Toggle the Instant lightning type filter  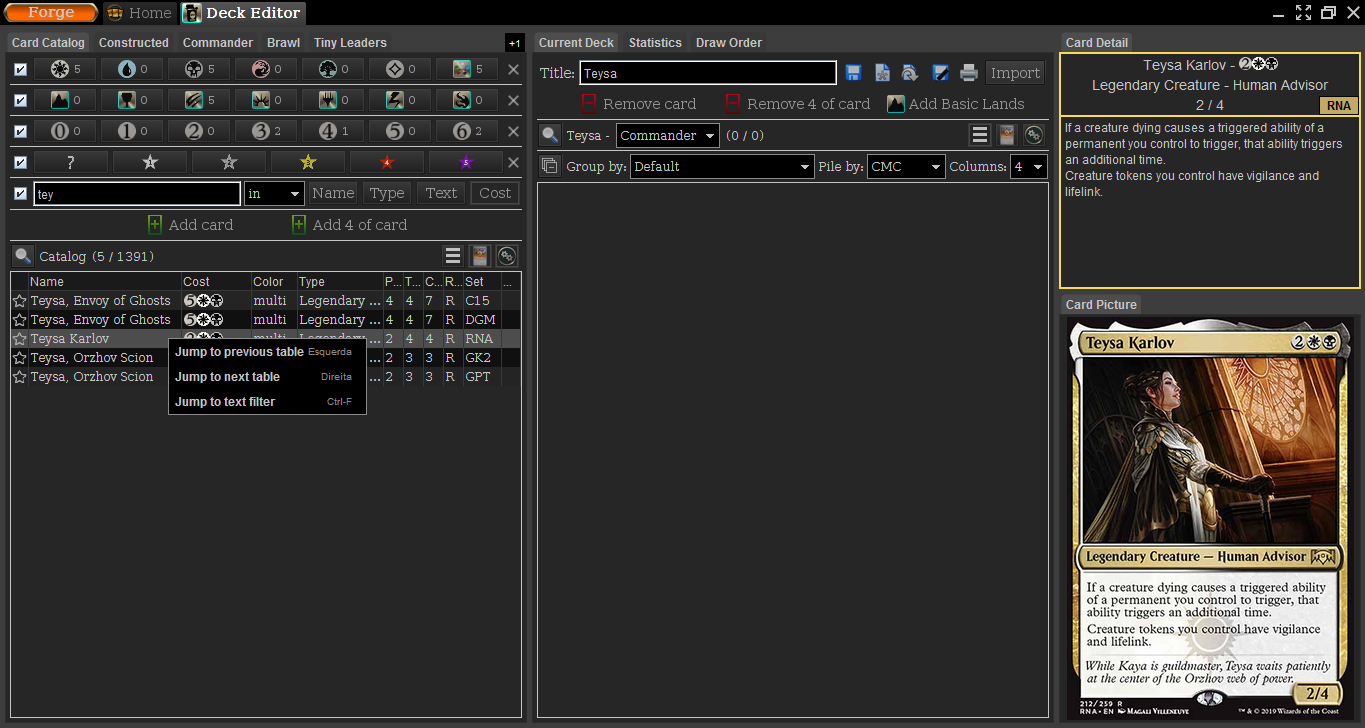click(x=399, y=100)
